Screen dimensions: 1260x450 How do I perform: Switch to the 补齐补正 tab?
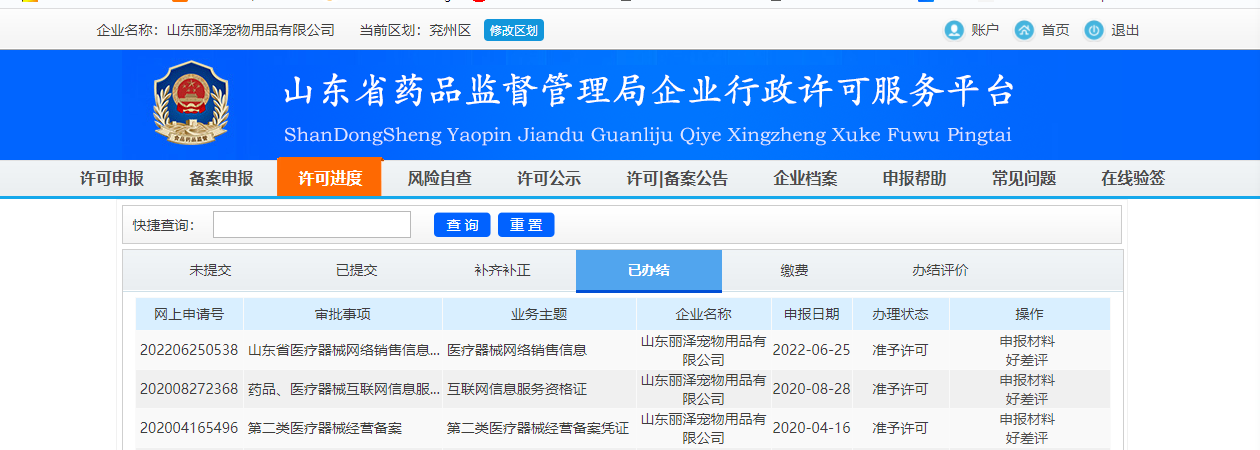coord(503,271)
